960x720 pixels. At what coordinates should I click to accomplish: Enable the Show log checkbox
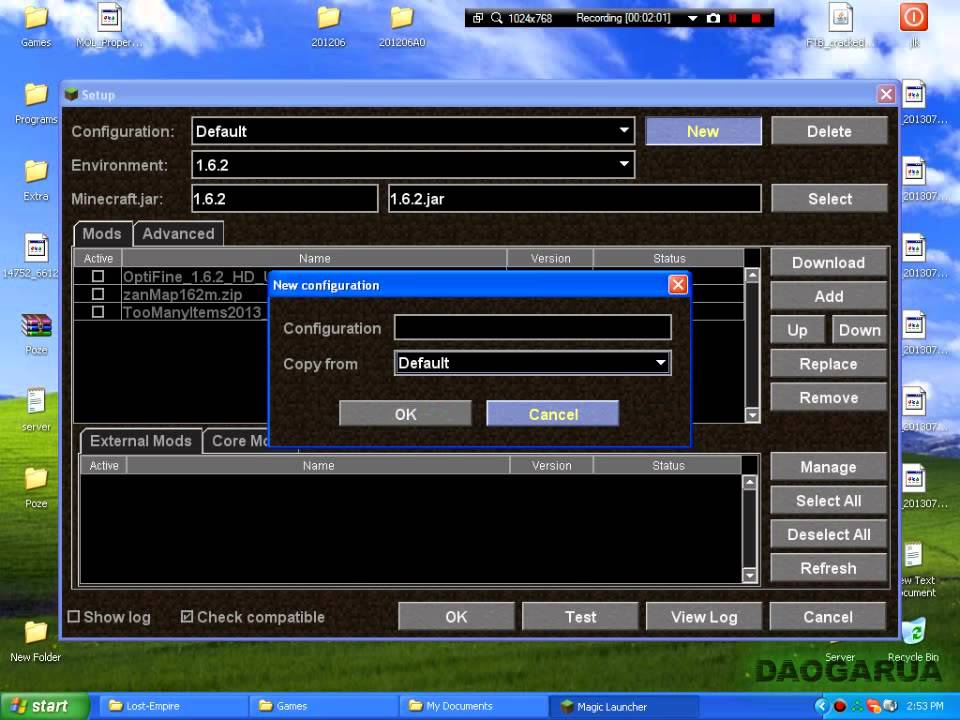pyautogui.click(x=73, y=617)
